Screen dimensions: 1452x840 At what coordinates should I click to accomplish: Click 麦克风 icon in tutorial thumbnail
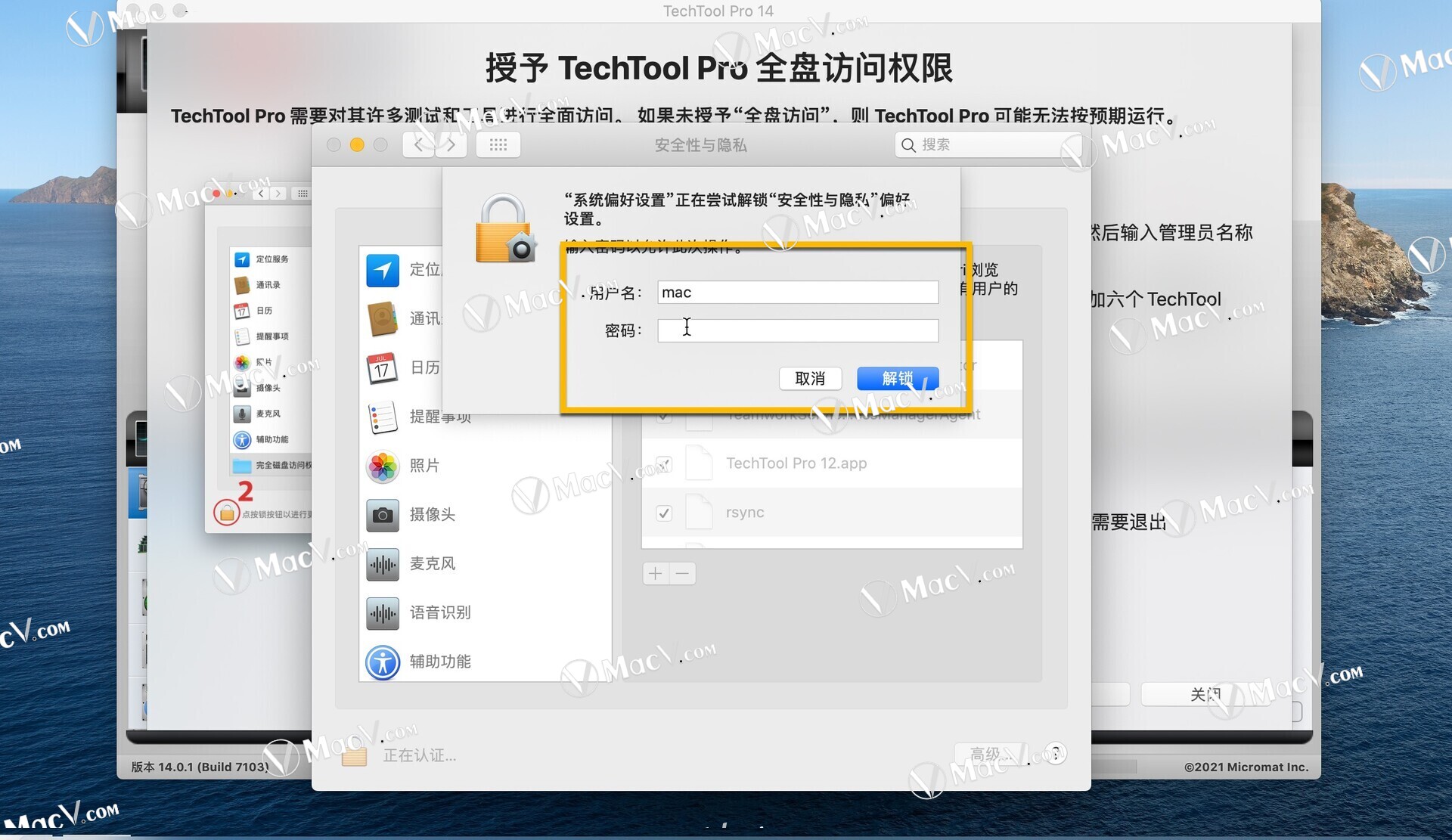(242, 414)
